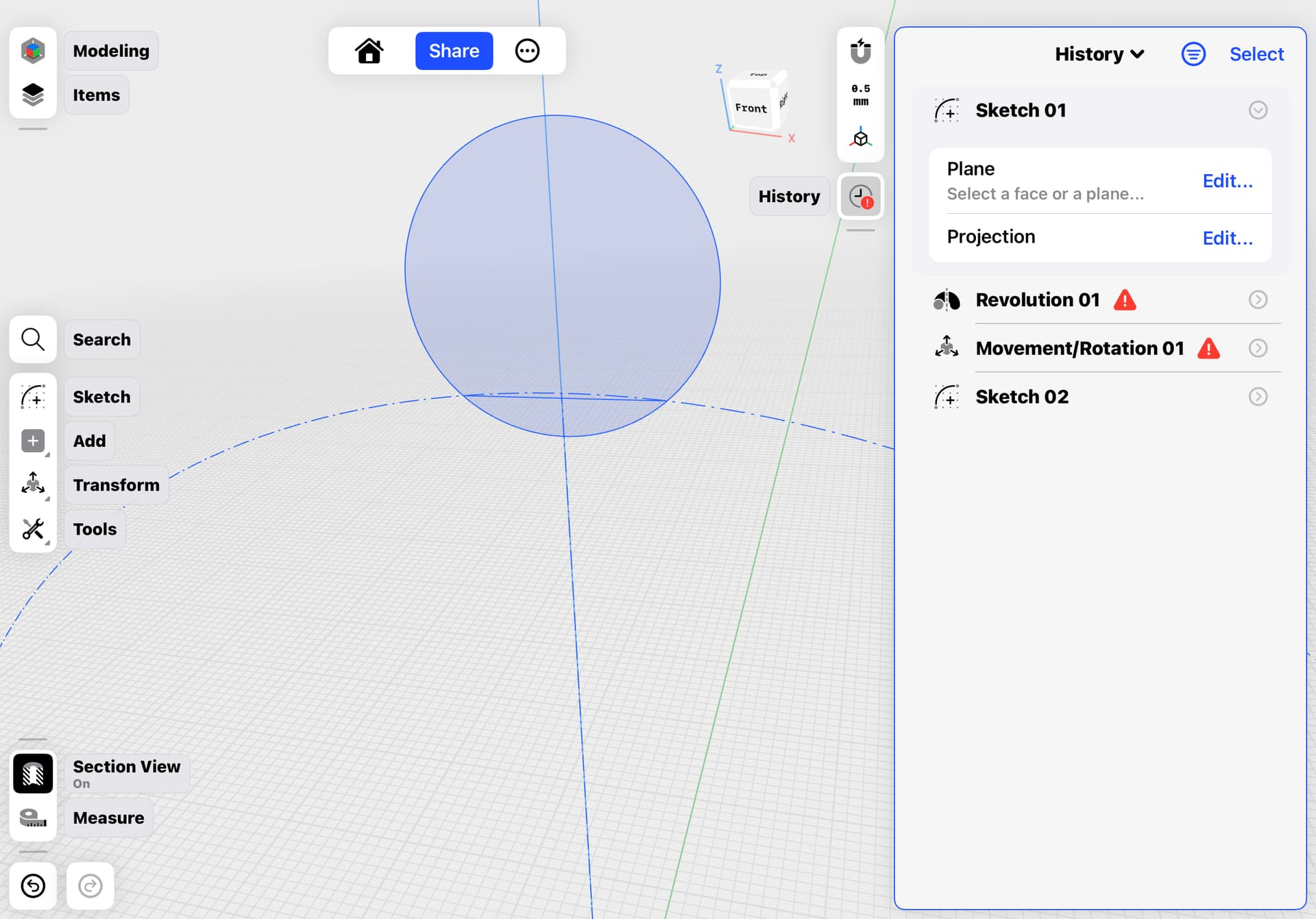Click the Items label
The width and height of the screenshot is (1316, 919).
pyautogui.click(x=97, y=95)
